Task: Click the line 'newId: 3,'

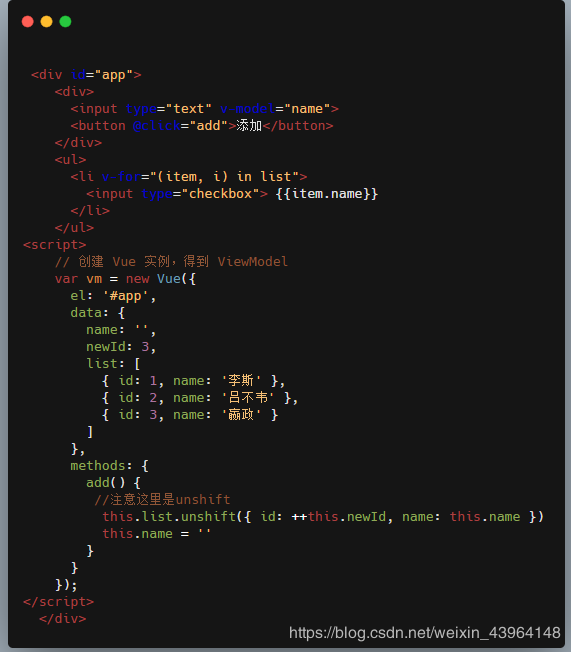Action: 121,347
